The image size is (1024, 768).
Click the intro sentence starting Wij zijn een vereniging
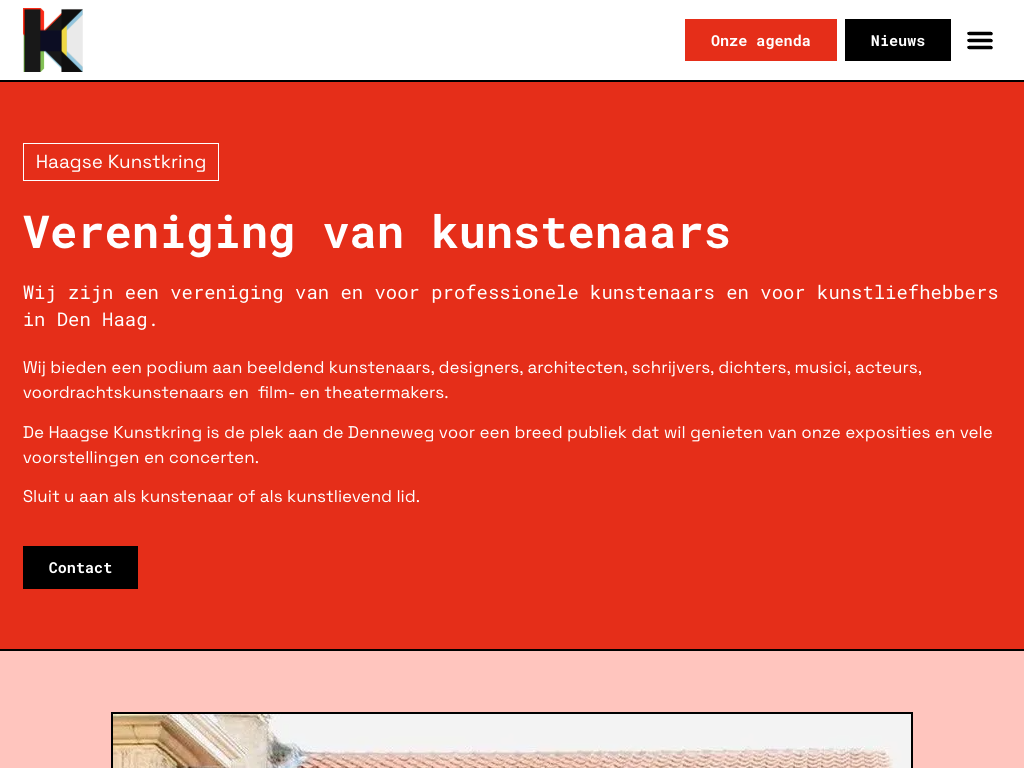click(x=511, y=306)
